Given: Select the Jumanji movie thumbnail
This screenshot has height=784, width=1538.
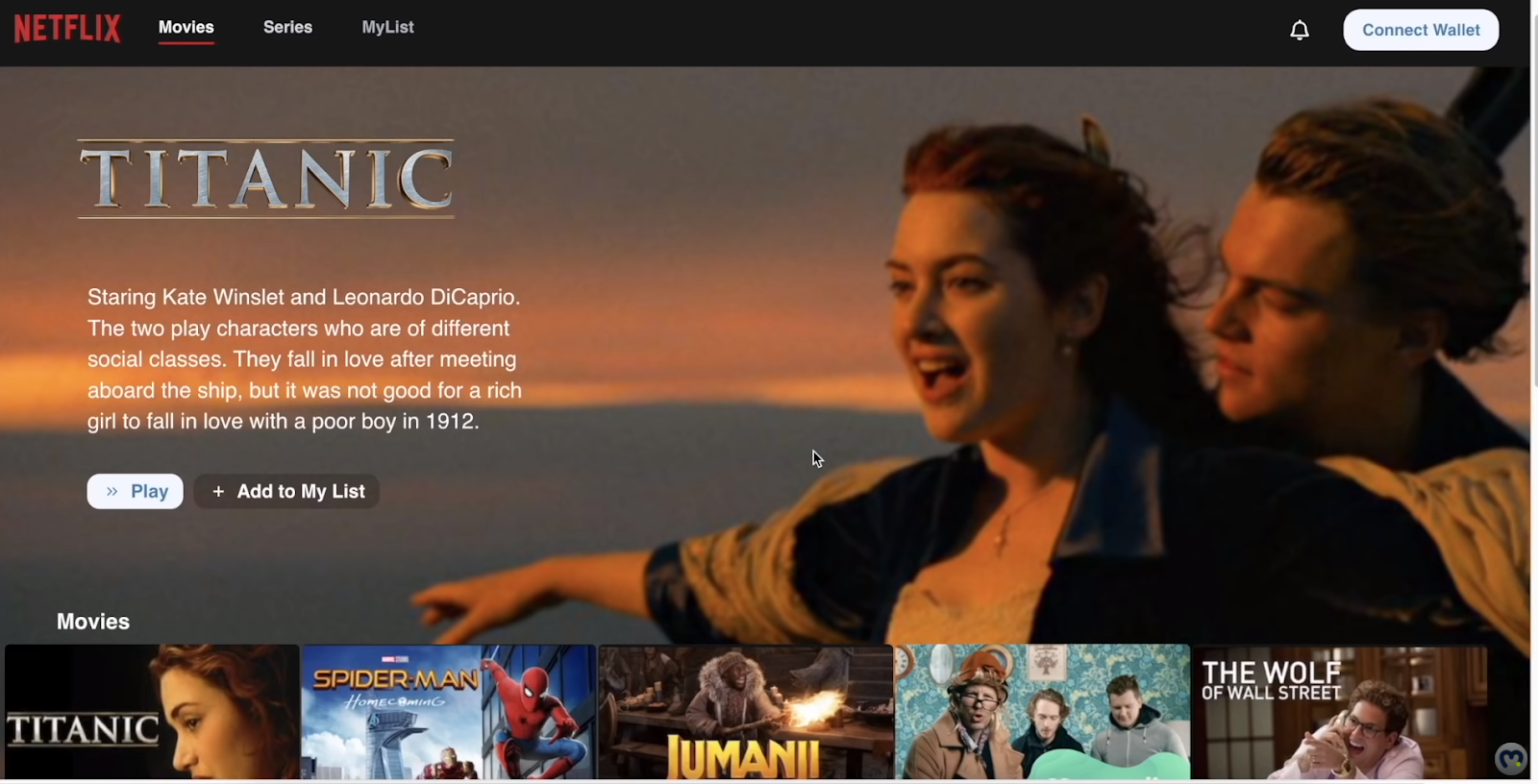Looking at the screenshot, I should click(x=746, y=711).
